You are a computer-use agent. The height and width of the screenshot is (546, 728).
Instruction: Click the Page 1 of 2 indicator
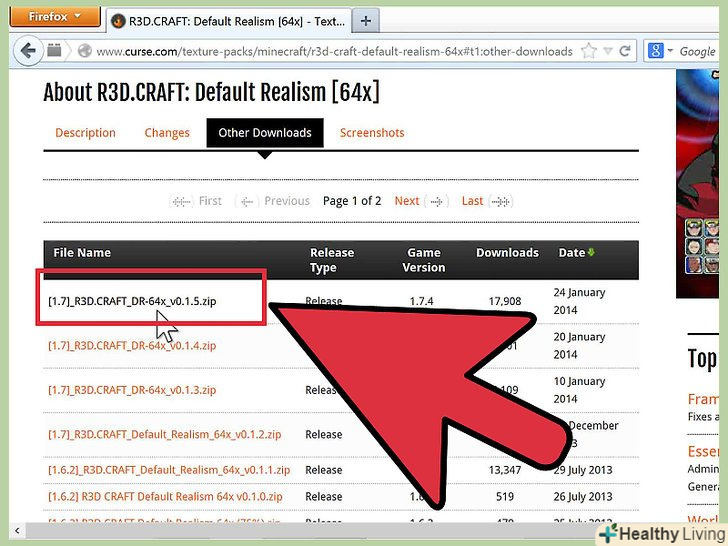(352, 201)
